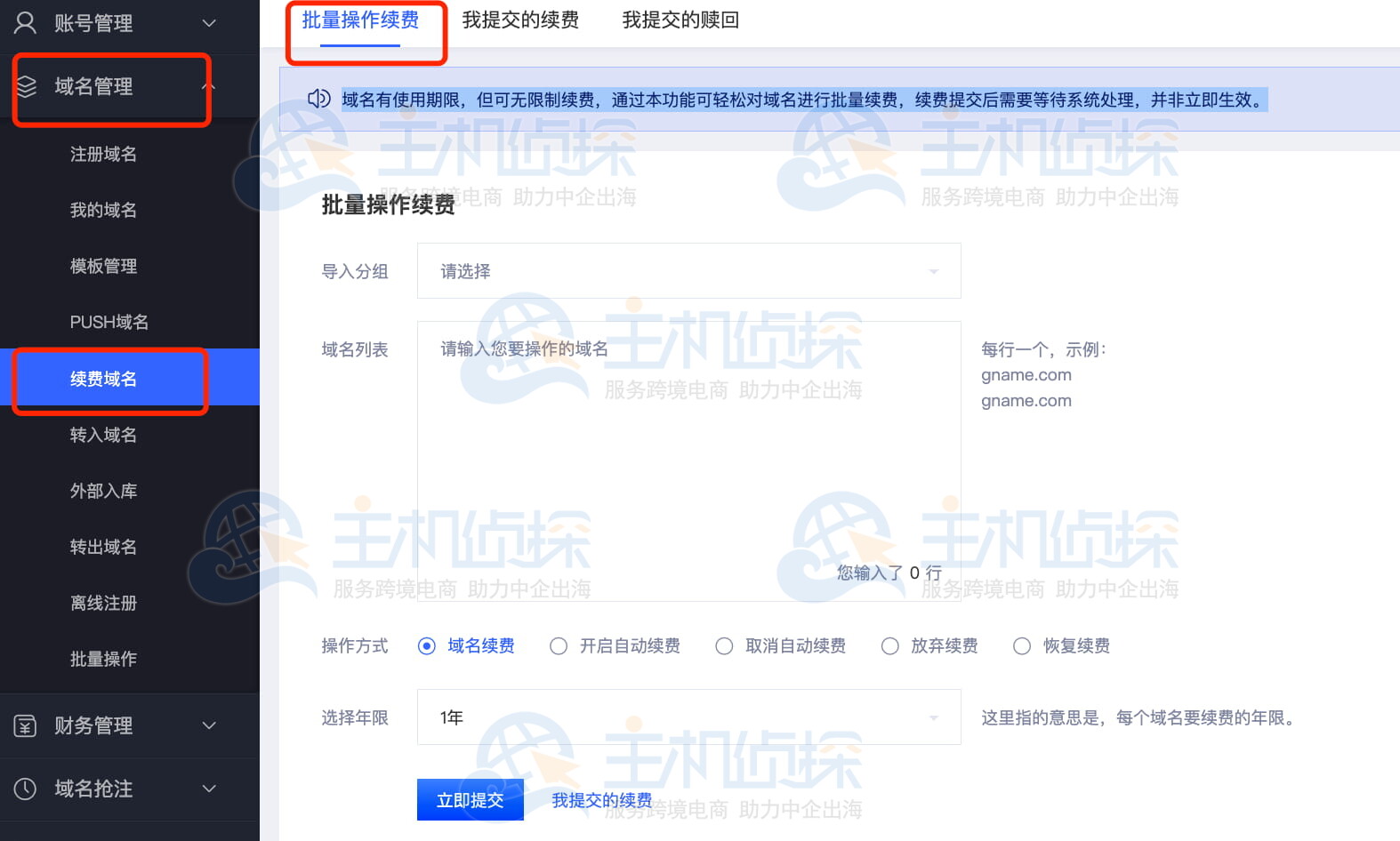The image size is (1400, 841).
Task: Collapse the 域名管理 section chevron
Action: point(209,86)
